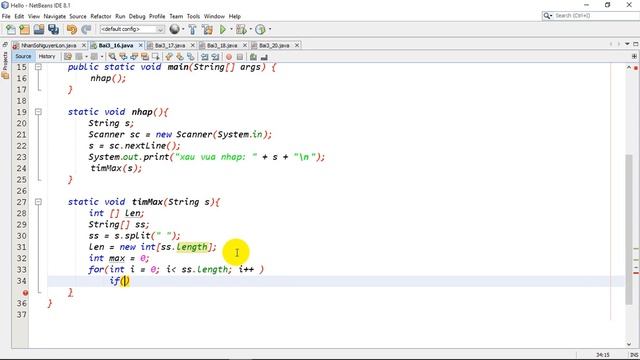This screenshot has height=360, width=640.
Task: Click the Find Selection magnifier icon
Action: [112, 56]
